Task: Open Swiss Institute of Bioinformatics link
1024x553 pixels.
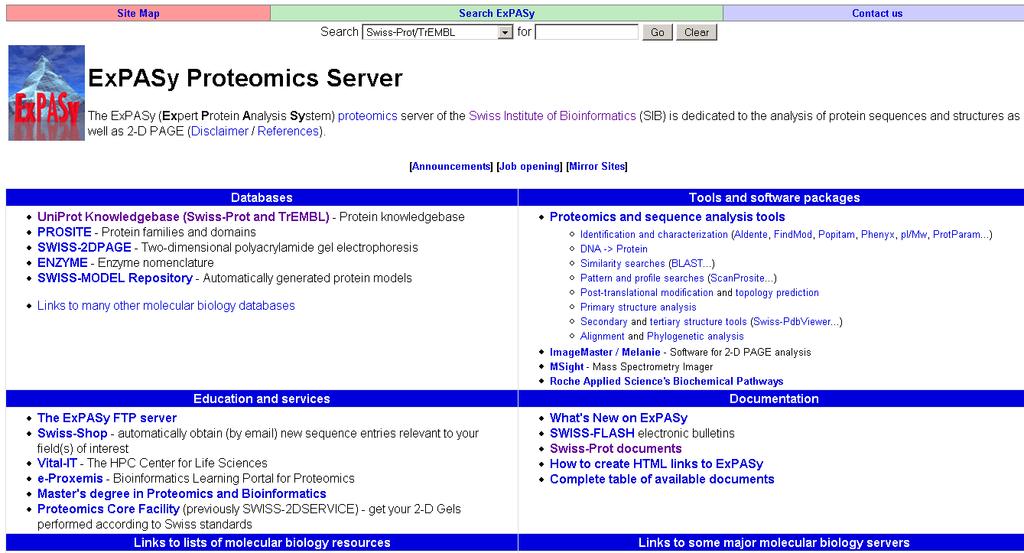Action: click(x=552, y=116)
